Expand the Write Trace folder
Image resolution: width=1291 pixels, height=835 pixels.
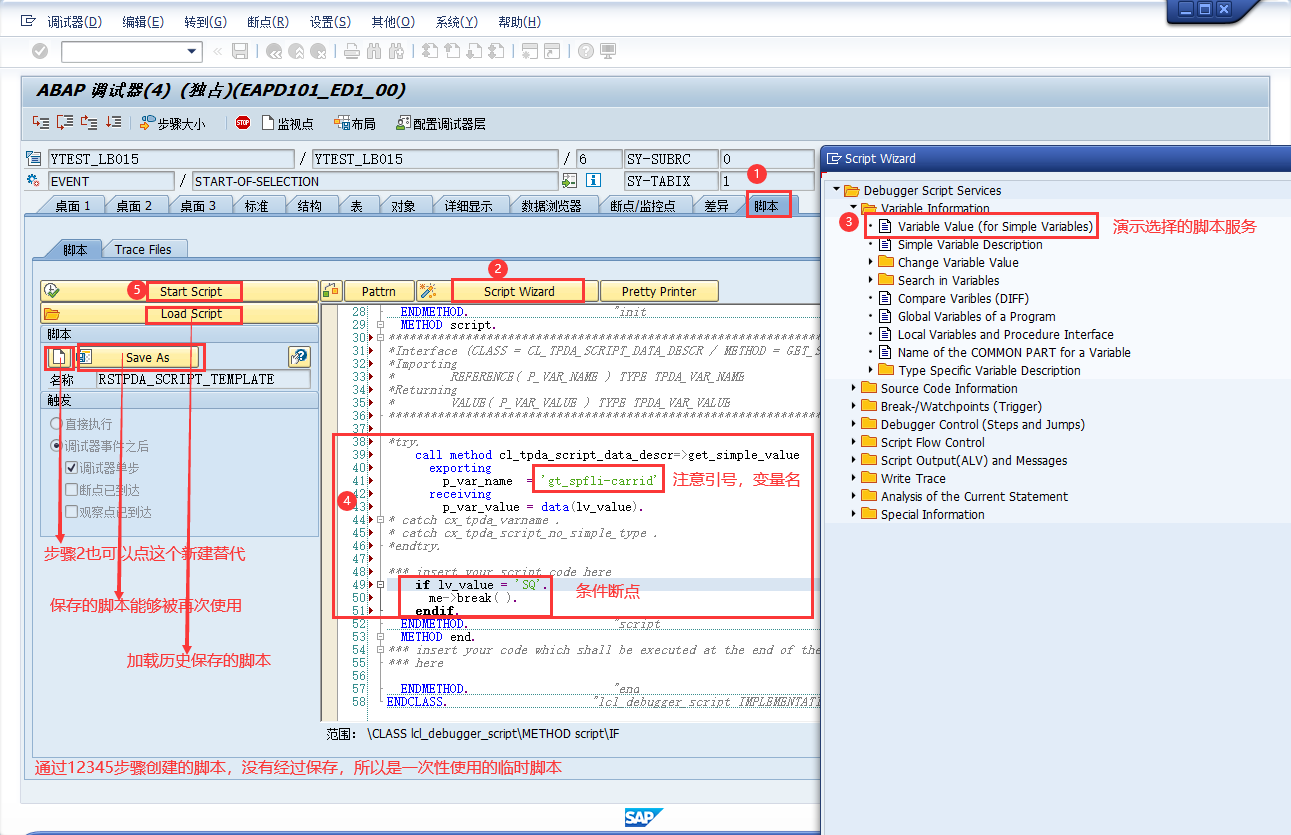tap(853, 478)
